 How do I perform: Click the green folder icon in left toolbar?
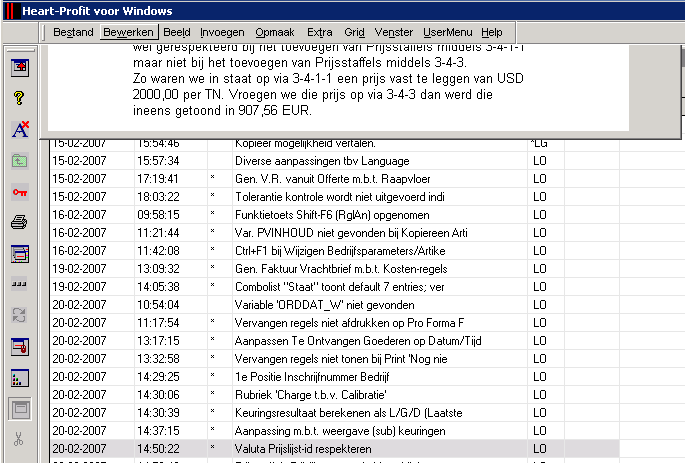[x=19, y=161]
